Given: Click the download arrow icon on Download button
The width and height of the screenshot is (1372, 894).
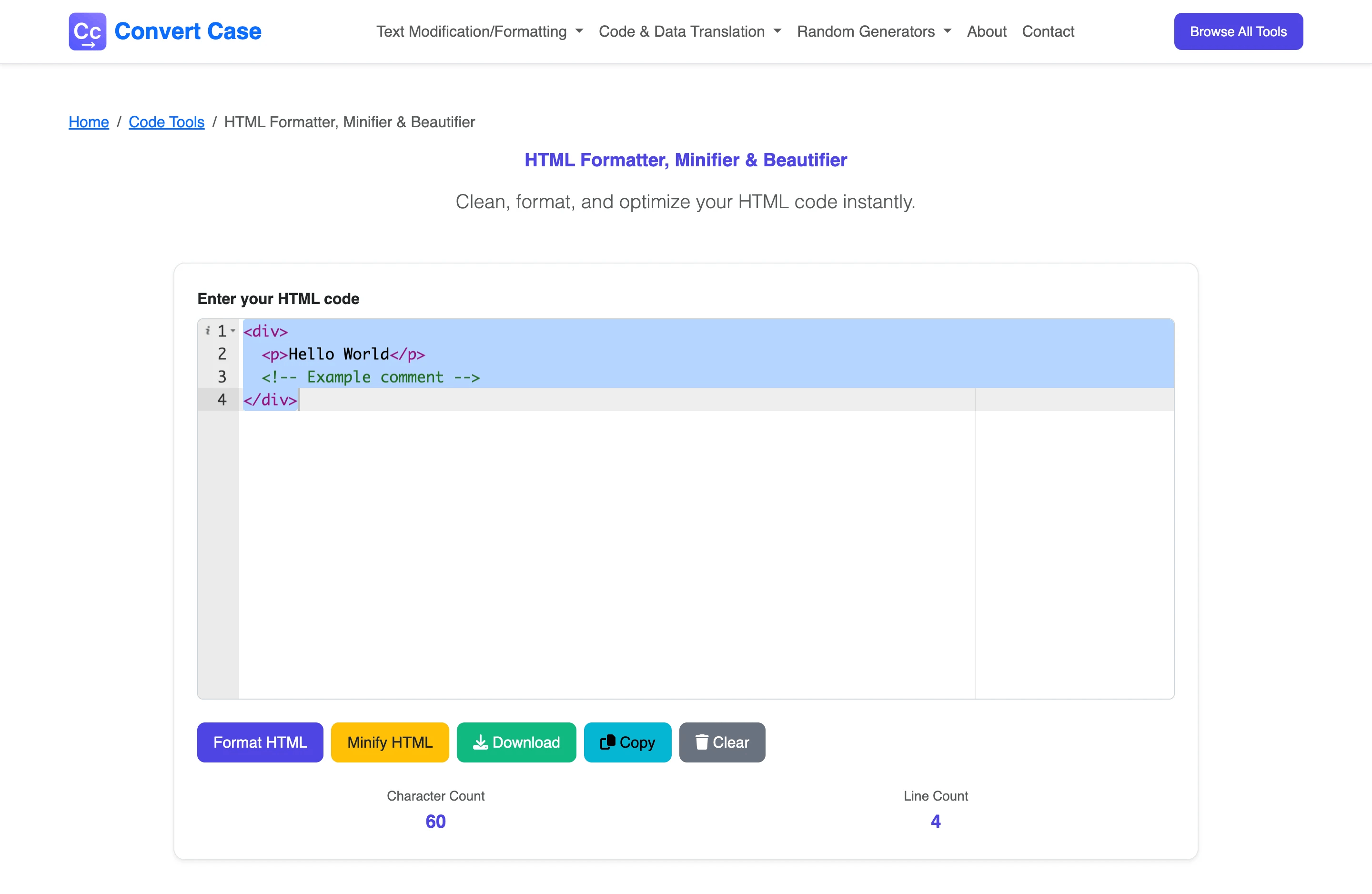Looking at the screenshot, I should coord(480,742).
